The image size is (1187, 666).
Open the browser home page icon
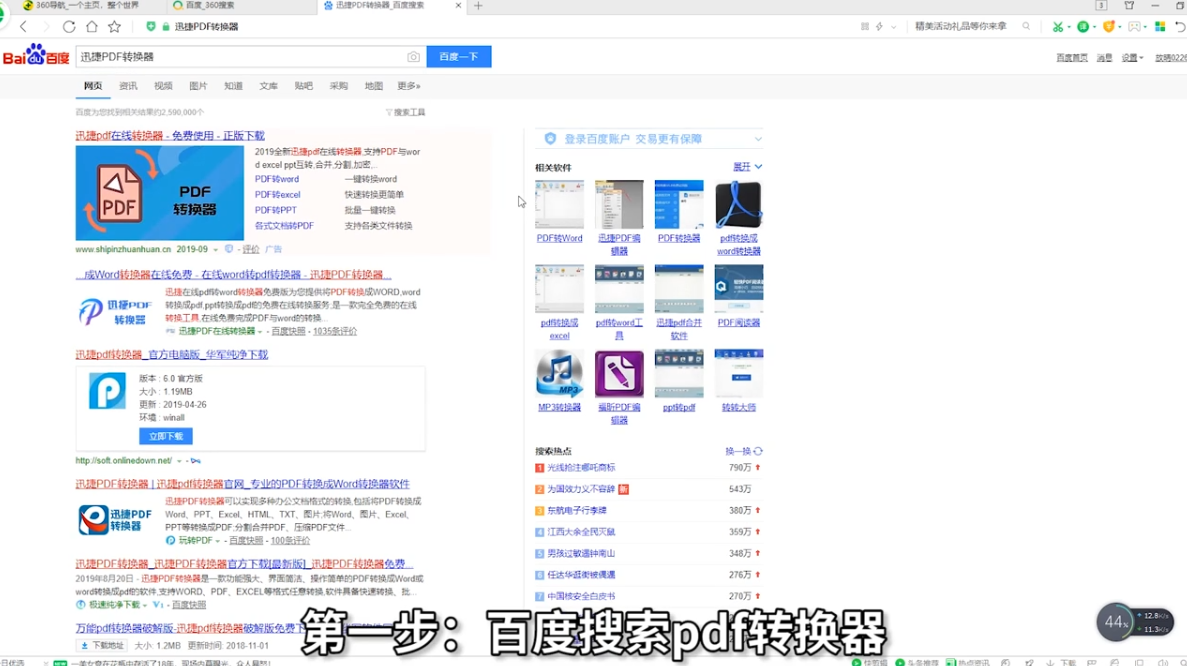(x=92, y=26)
